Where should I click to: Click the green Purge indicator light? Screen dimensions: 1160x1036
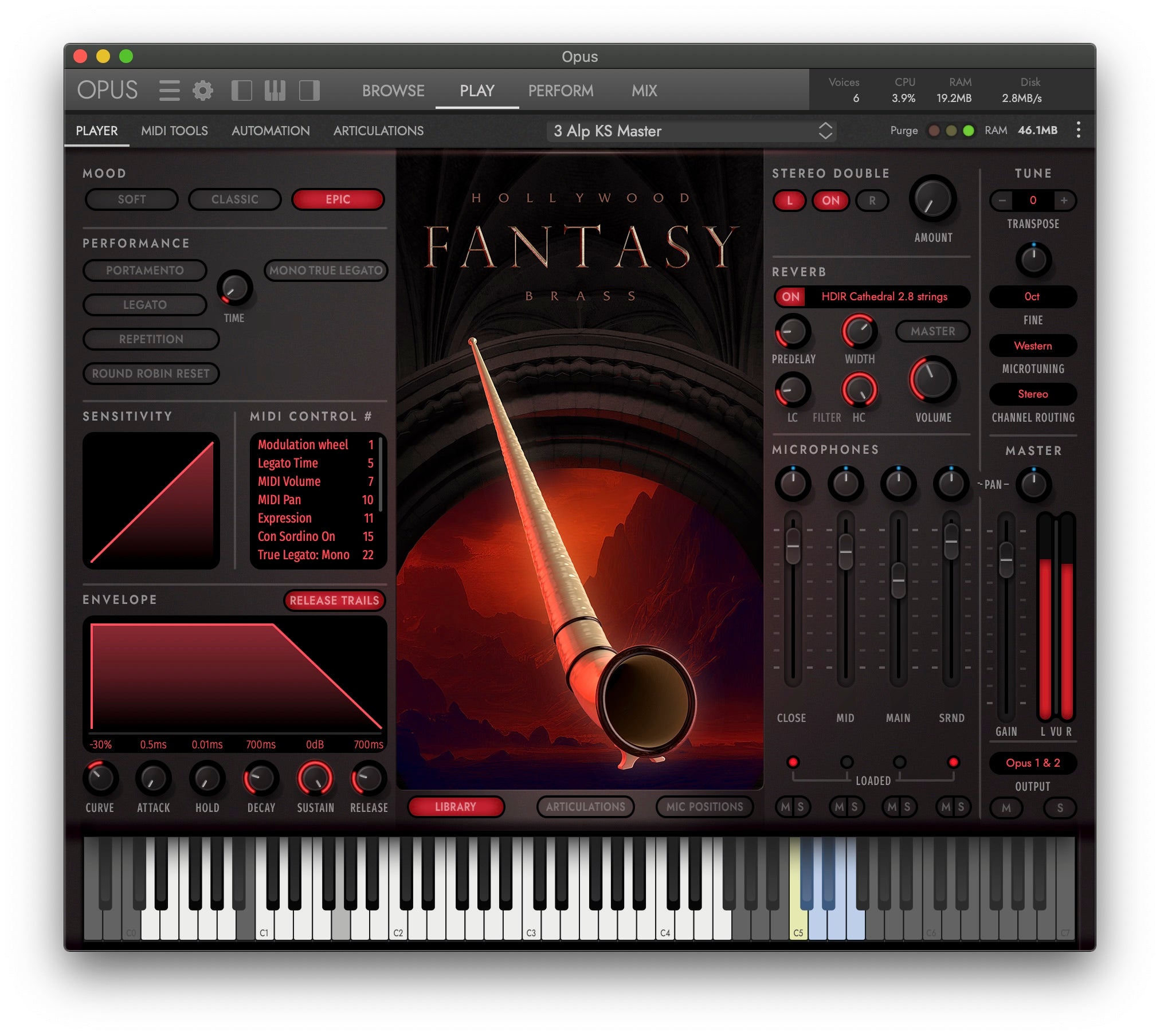[x=969, y=131]
